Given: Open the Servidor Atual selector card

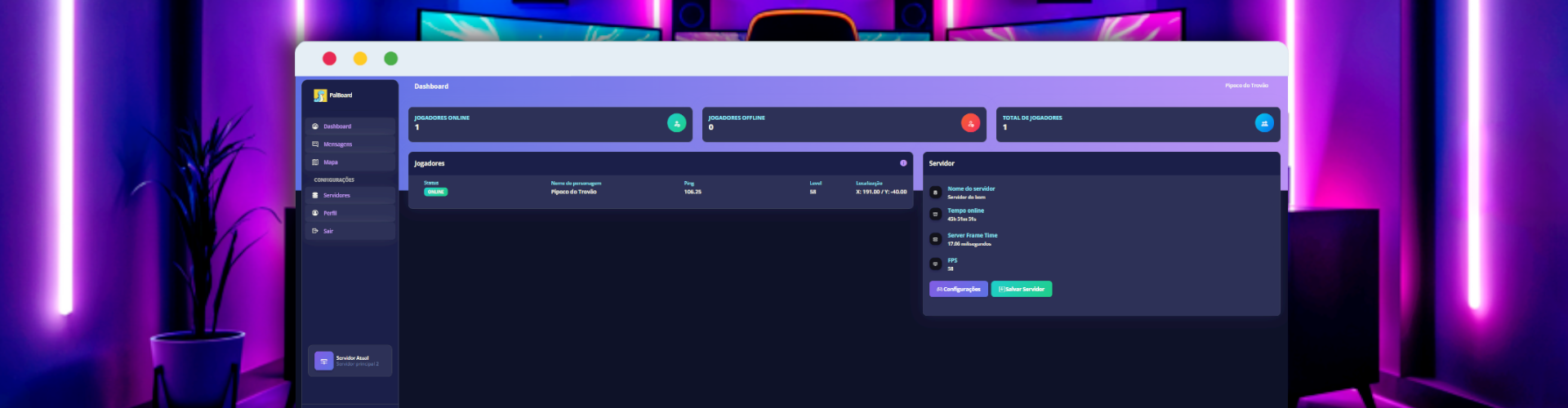Looking at the screenshot, I should click(350, 361).
